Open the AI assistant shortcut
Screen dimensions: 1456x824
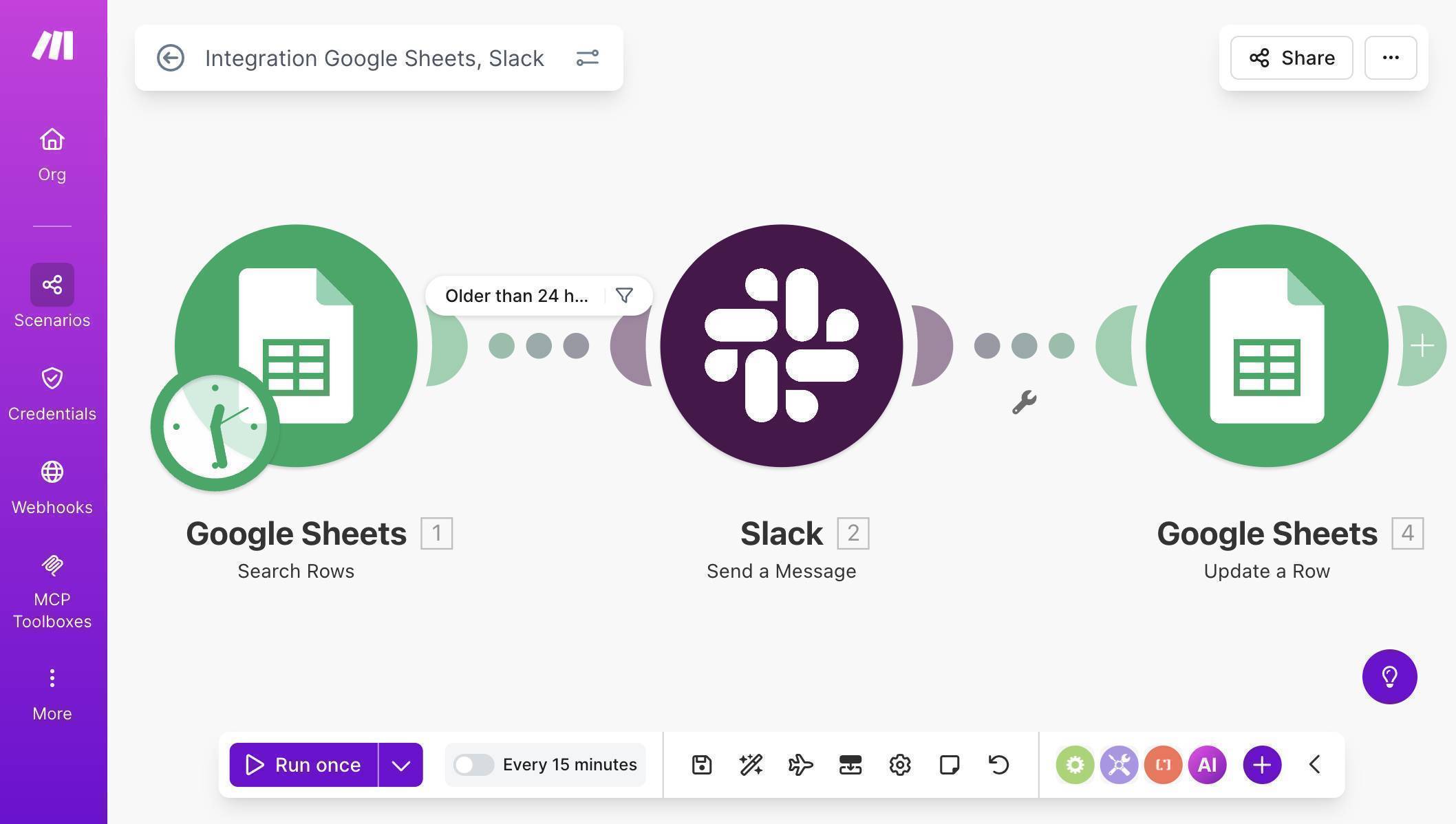tap(1207, 764)
